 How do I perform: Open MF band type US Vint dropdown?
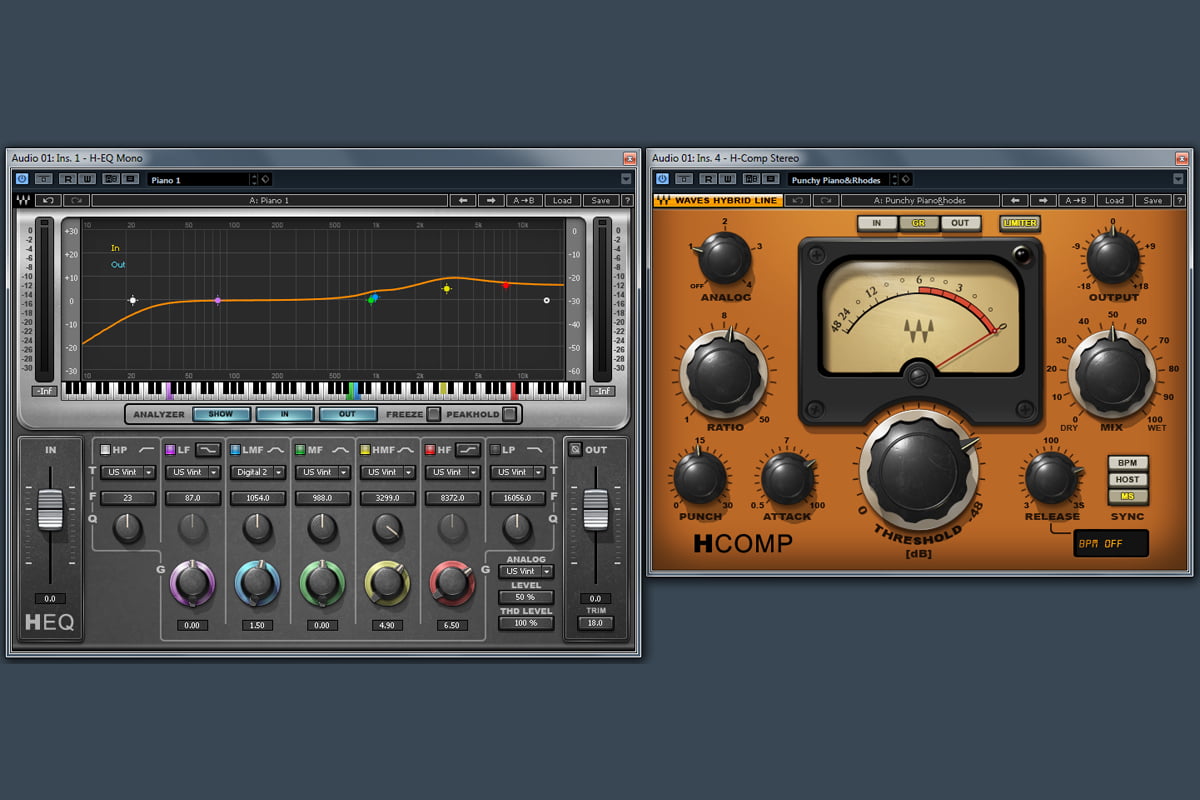tap(322, 472)
